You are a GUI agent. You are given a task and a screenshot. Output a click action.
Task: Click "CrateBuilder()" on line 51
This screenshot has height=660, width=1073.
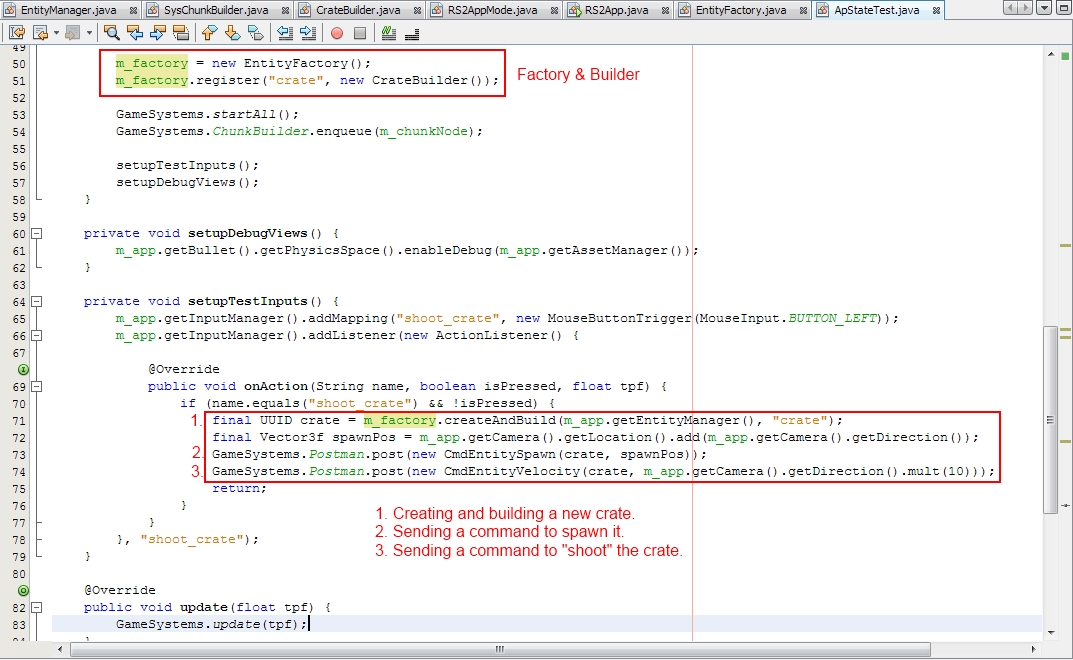[x=431, y=80]
